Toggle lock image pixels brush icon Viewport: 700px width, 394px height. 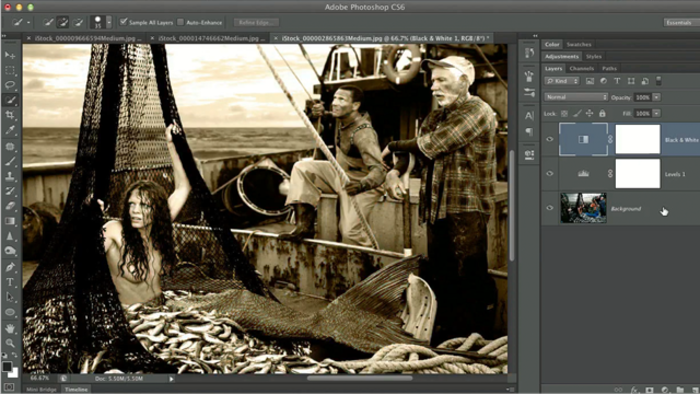577,114
